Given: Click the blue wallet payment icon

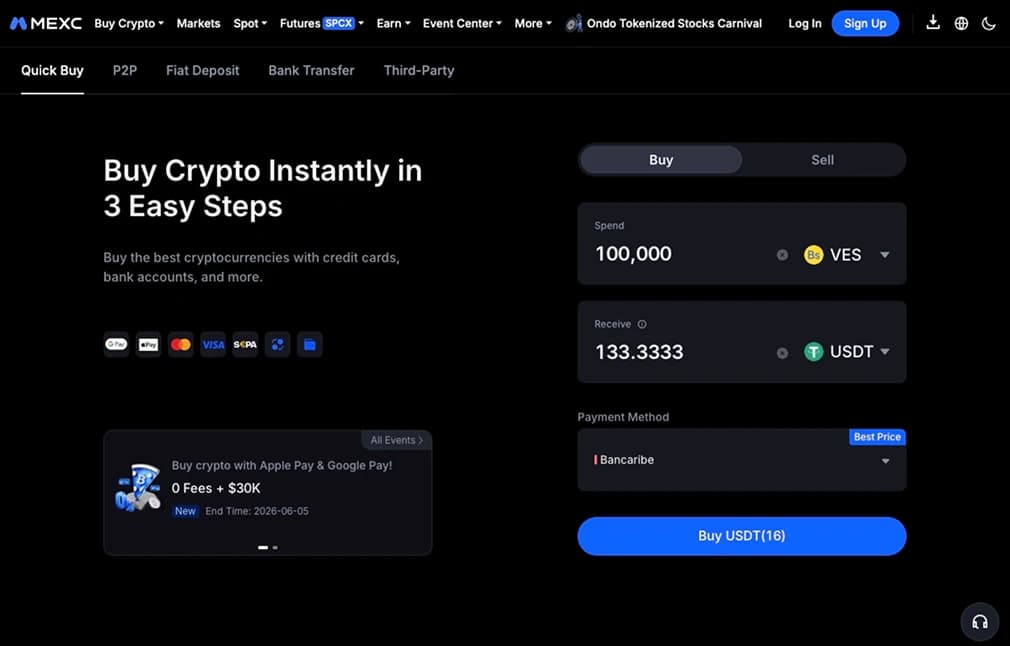Looking at the screenshot, I should [x=310, y=345].
